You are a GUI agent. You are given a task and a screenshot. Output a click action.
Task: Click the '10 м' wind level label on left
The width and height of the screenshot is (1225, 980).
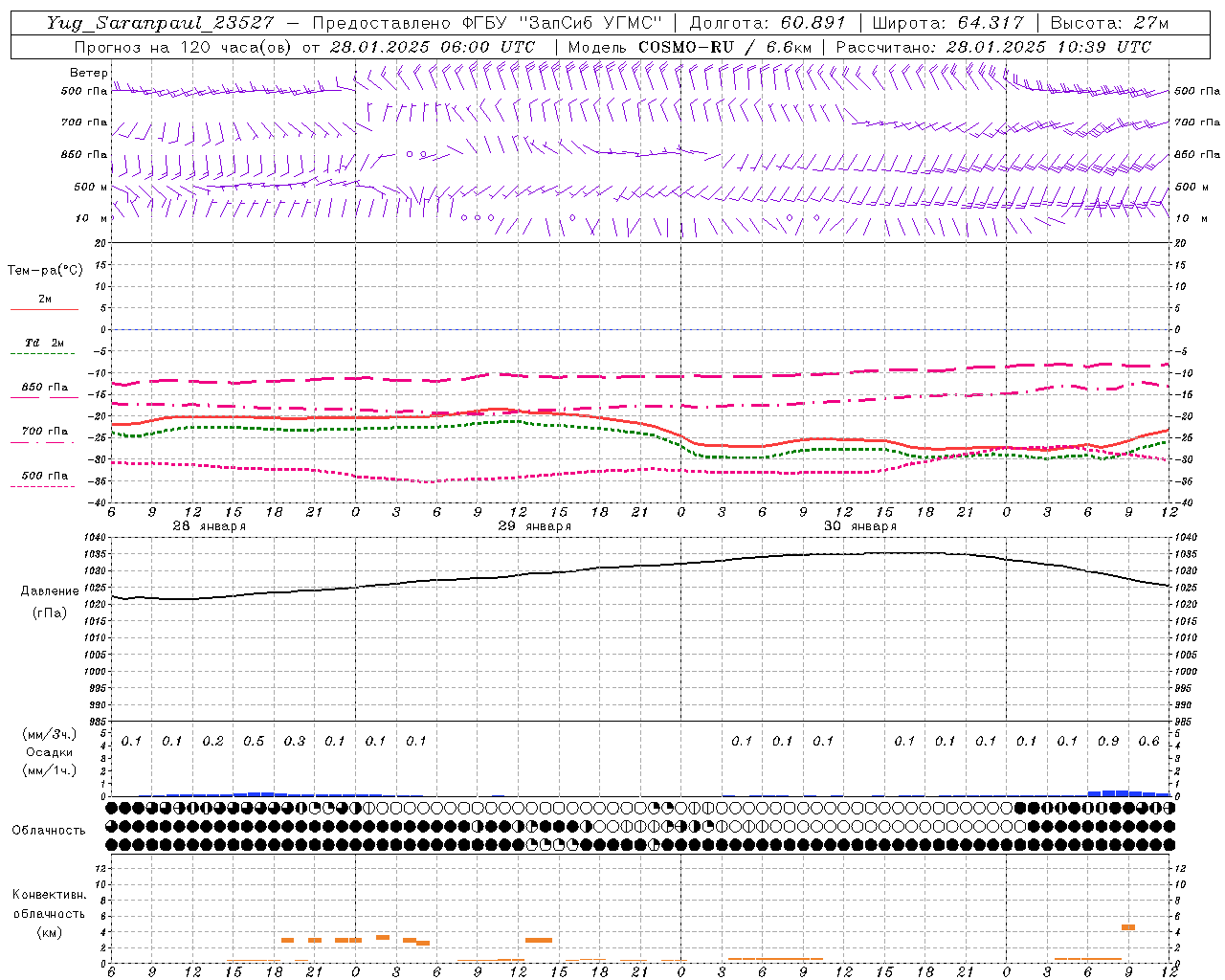(91, 218)
